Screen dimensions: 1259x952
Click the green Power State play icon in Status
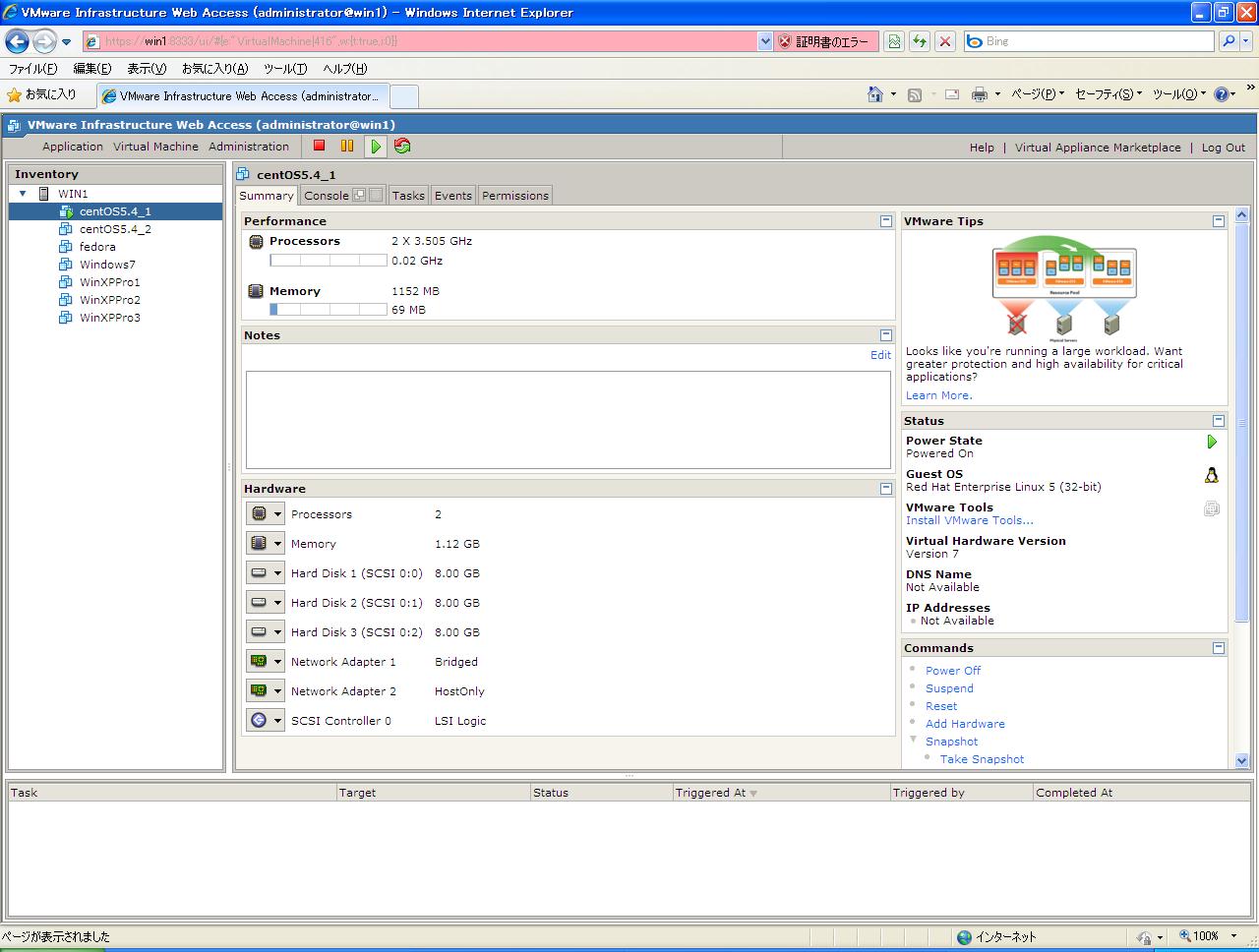click(x=1212, y=443)
